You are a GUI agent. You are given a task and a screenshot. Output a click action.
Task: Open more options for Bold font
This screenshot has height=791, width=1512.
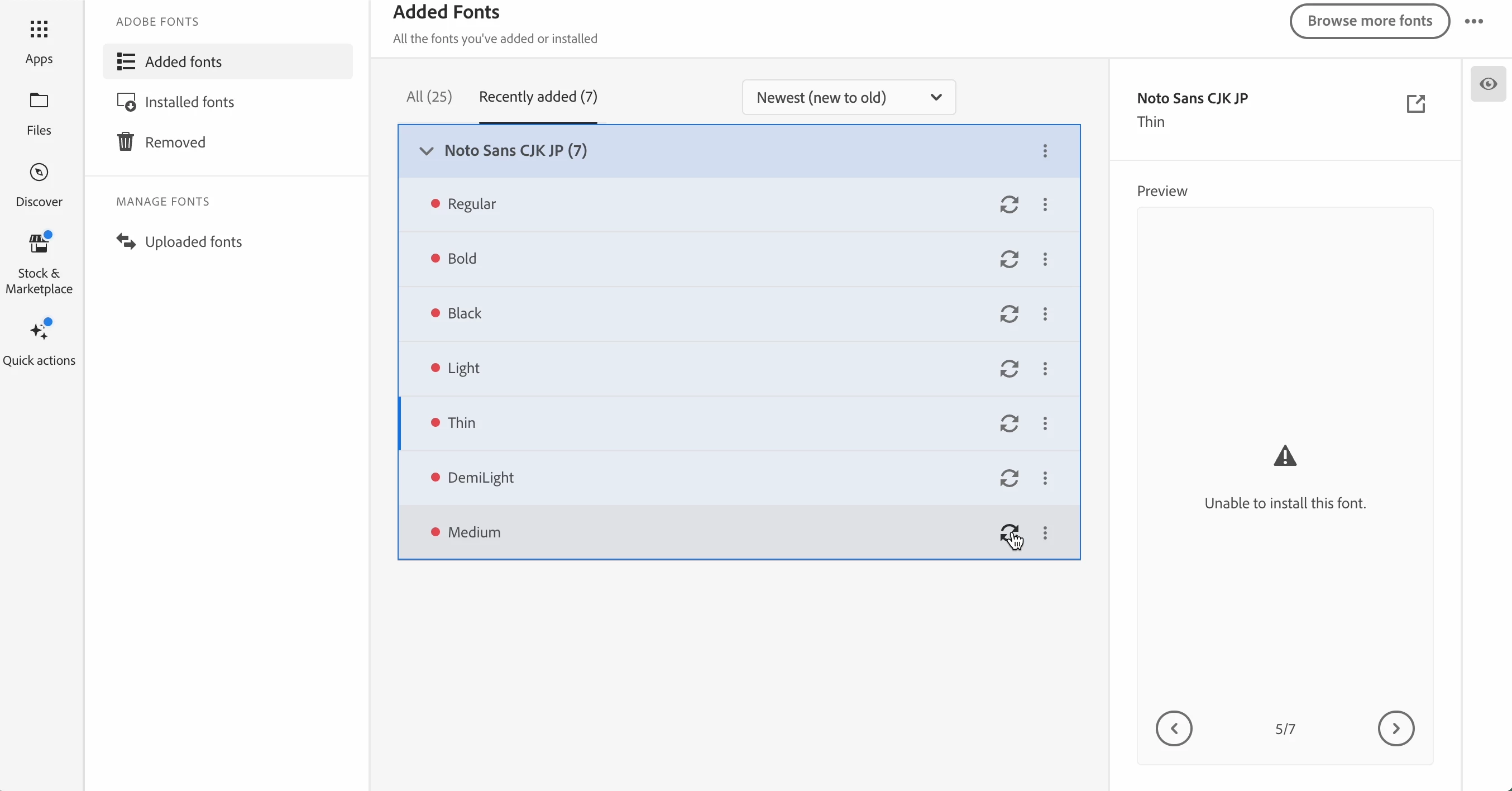click(x=1045, y=259)
